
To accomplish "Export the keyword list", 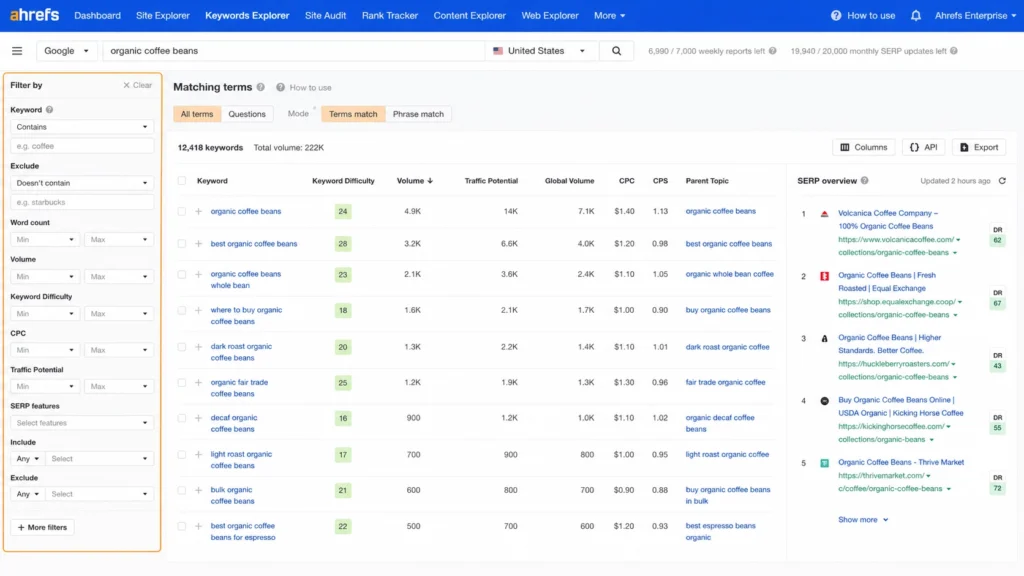I will coord(979,148).
